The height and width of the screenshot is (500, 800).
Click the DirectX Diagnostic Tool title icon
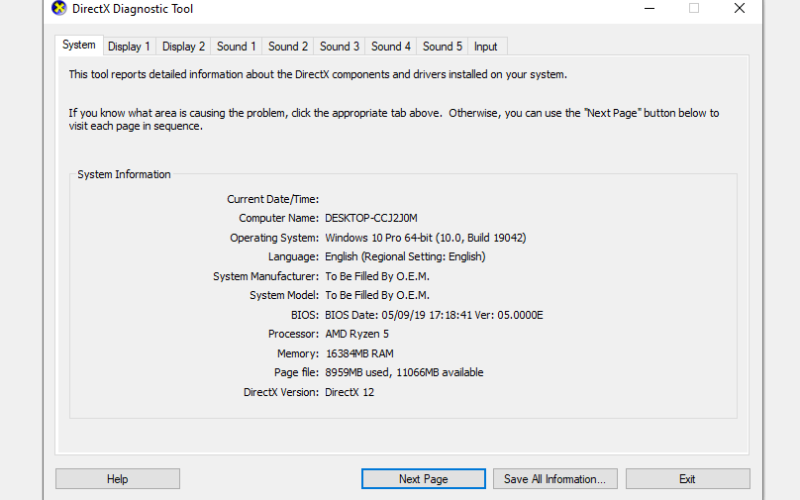click(59, 8)
